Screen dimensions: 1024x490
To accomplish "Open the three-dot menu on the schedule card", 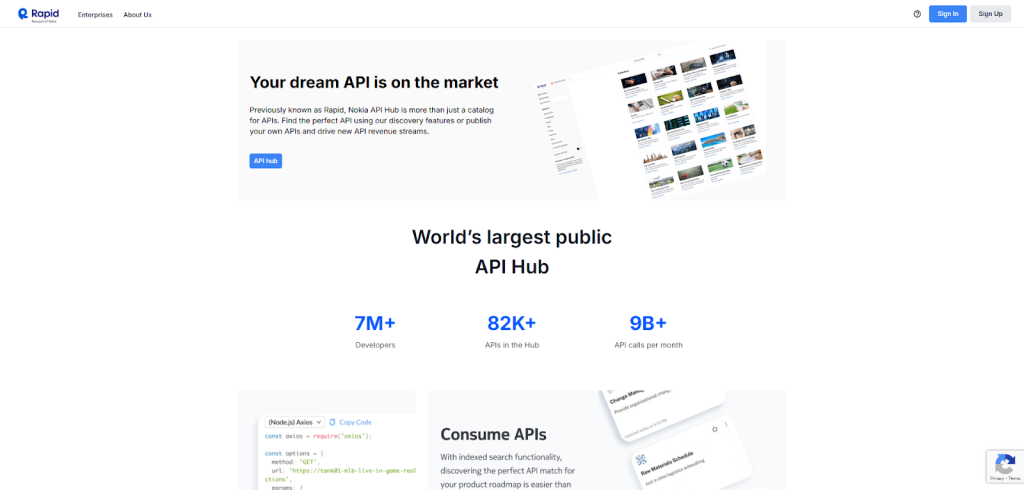I will (x=726, y=425).
